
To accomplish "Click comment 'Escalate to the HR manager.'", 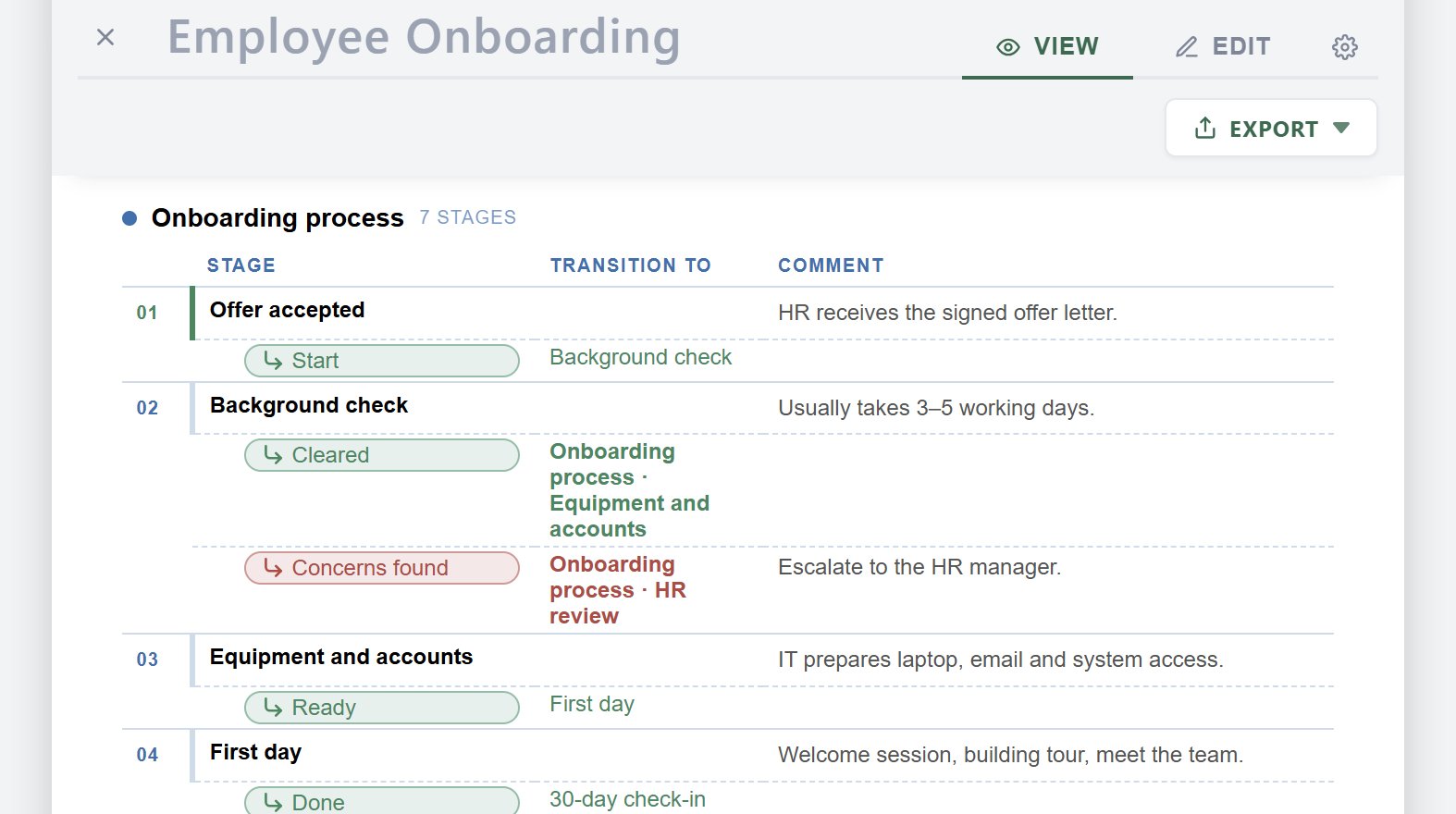I will (919, 567).
